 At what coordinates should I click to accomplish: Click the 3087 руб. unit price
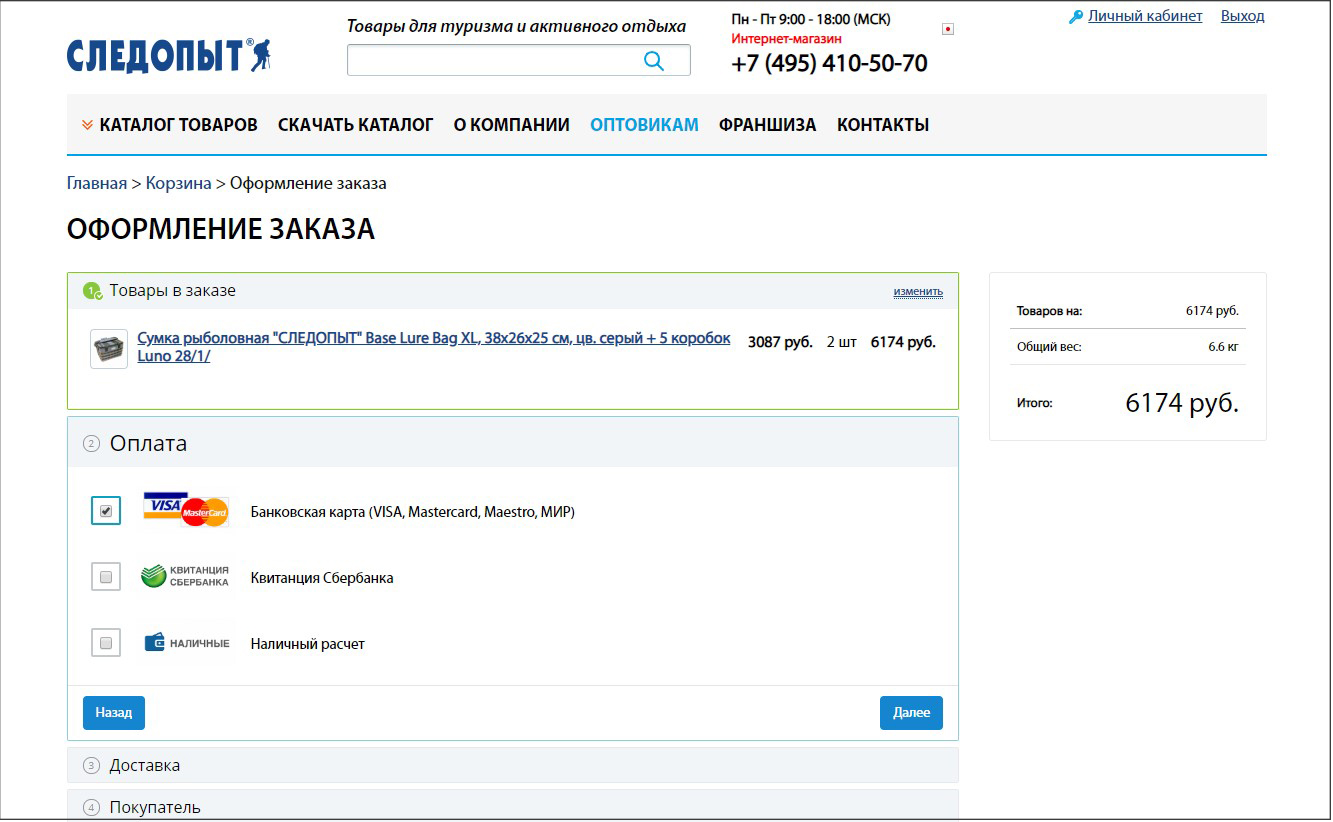pos(780,342)
